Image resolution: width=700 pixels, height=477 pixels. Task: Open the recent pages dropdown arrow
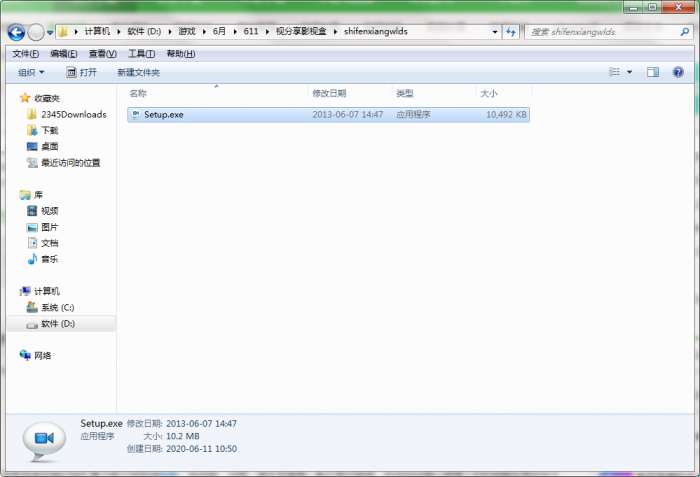[50, 33]
